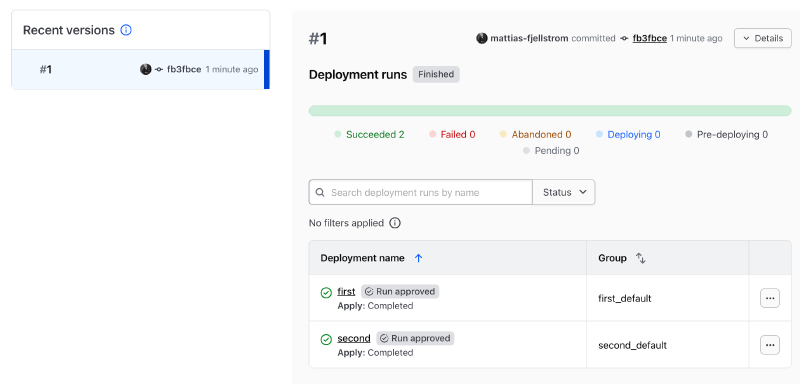Click the Failed red status dot

(432, 135)
